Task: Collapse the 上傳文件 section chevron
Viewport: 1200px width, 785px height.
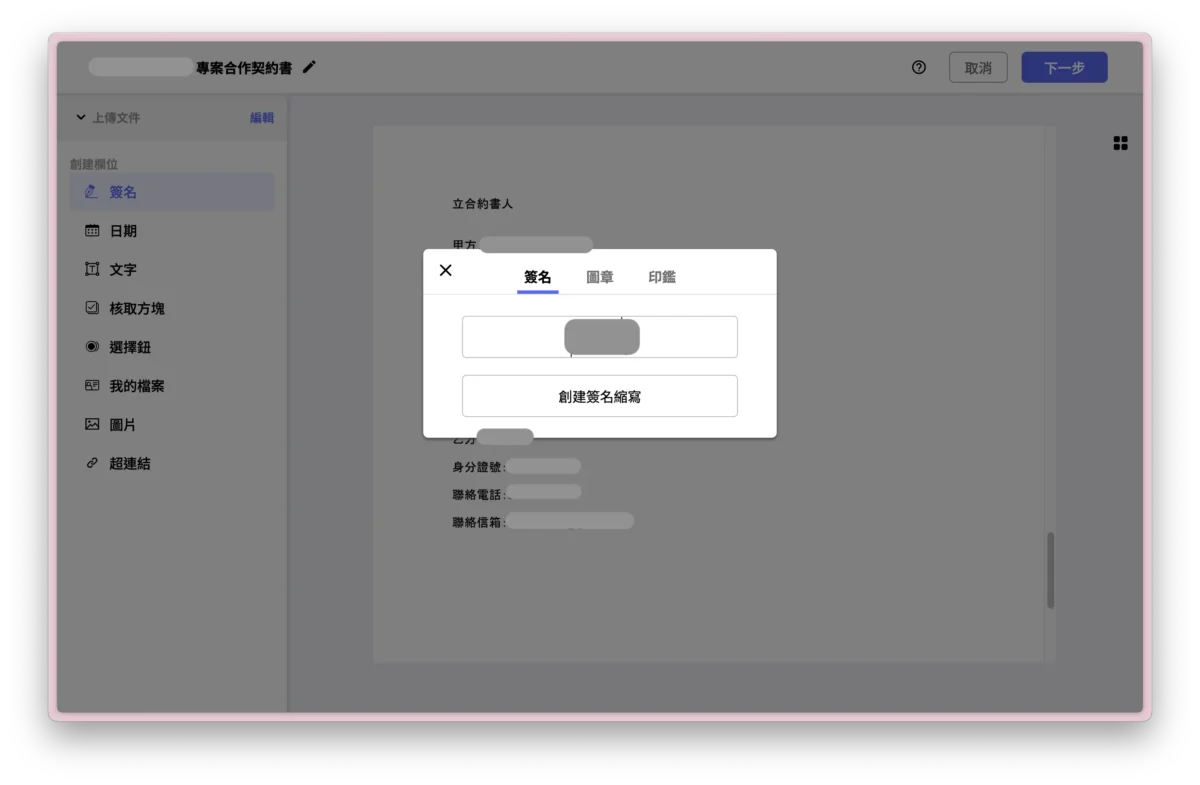Action: pos(81,117)
